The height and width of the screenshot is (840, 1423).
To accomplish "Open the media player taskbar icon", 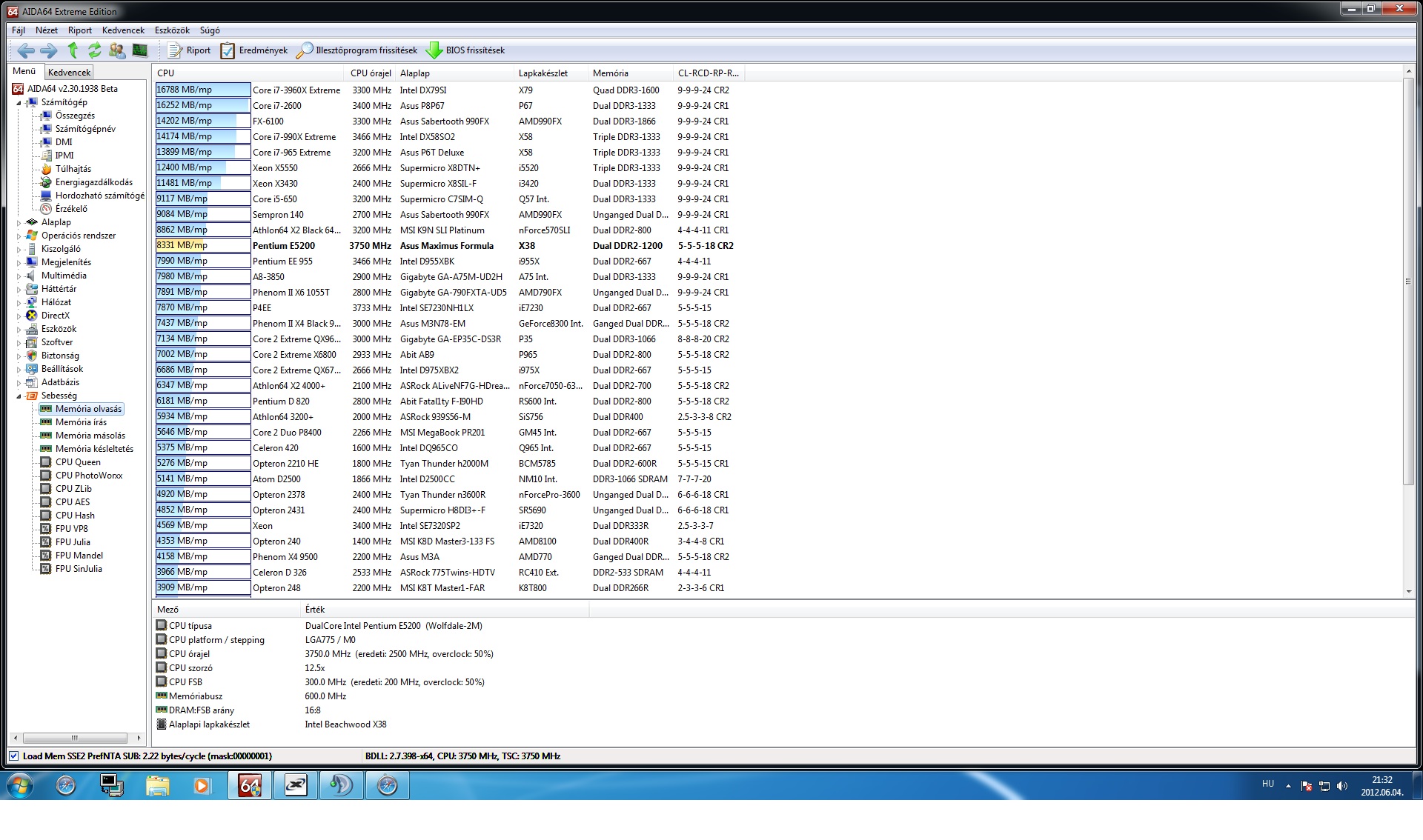I will [202, 785].
